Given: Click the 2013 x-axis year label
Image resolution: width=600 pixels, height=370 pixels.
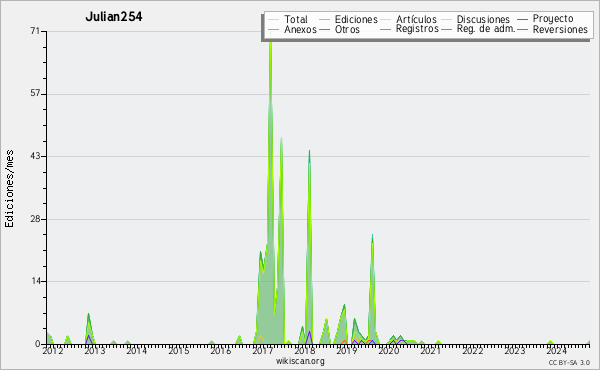Looking at the screenshot, I should point(95,350).
